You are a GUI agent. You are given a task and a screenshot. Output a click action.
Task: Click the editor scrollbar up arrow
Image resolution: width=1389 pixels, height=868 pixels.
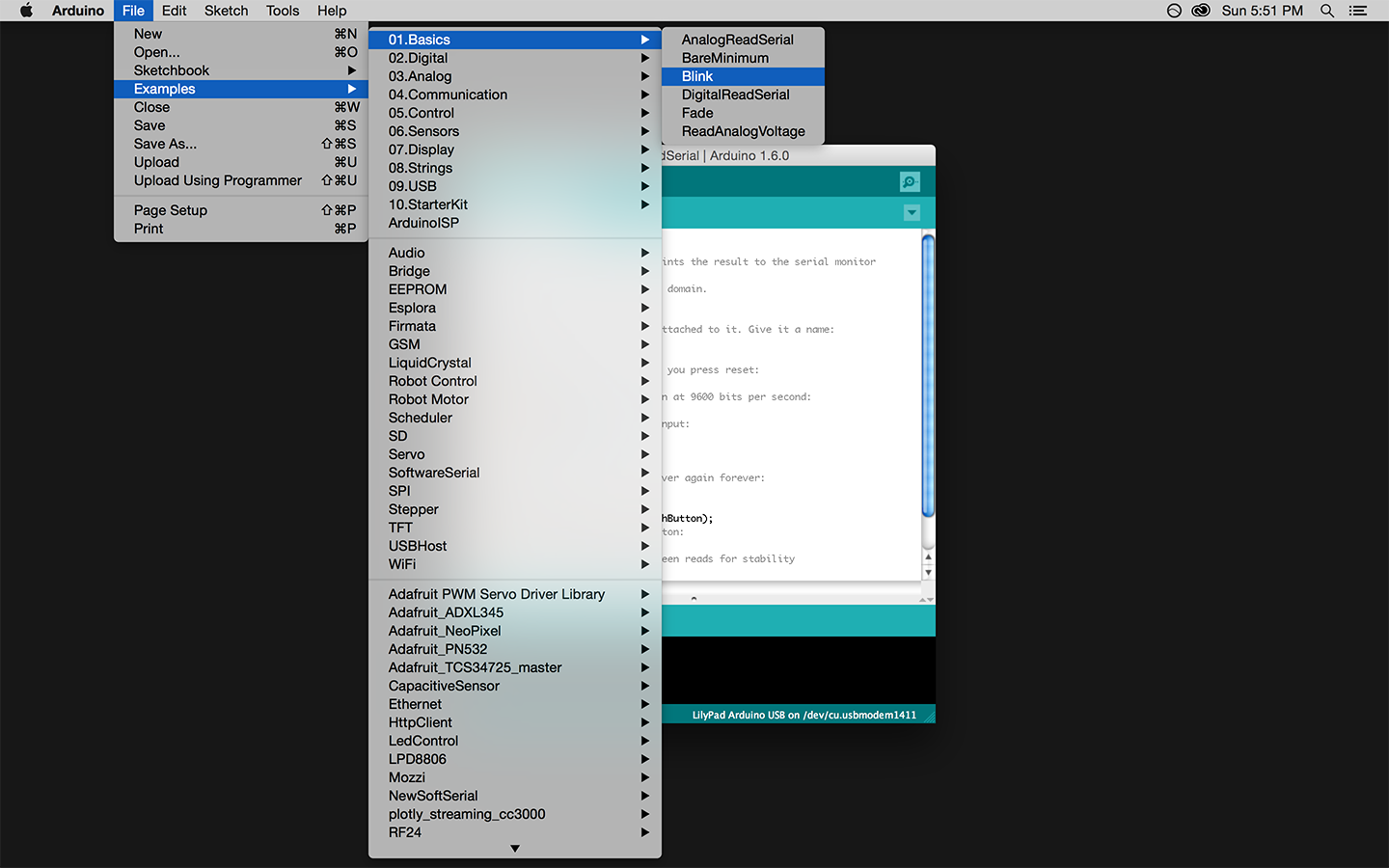click(x=928, y=557)
